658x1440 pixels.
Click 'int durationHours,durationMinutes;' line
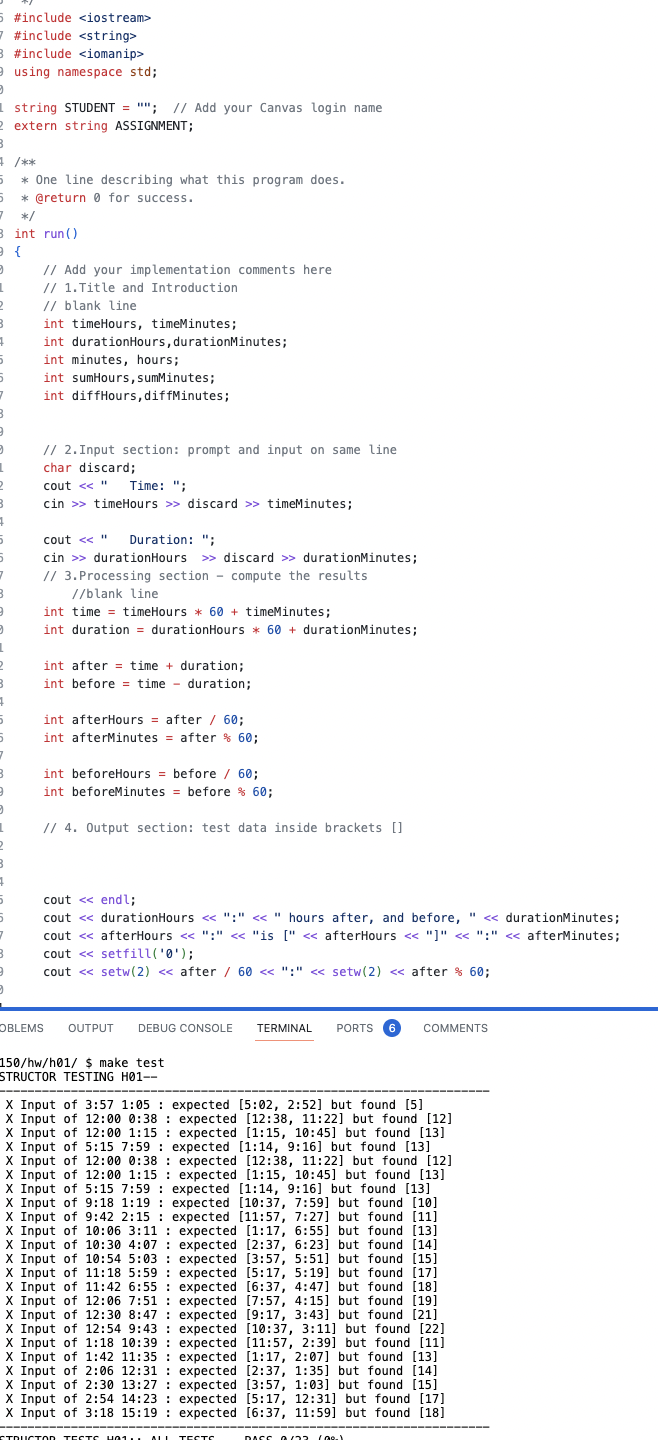click(165, 342)
